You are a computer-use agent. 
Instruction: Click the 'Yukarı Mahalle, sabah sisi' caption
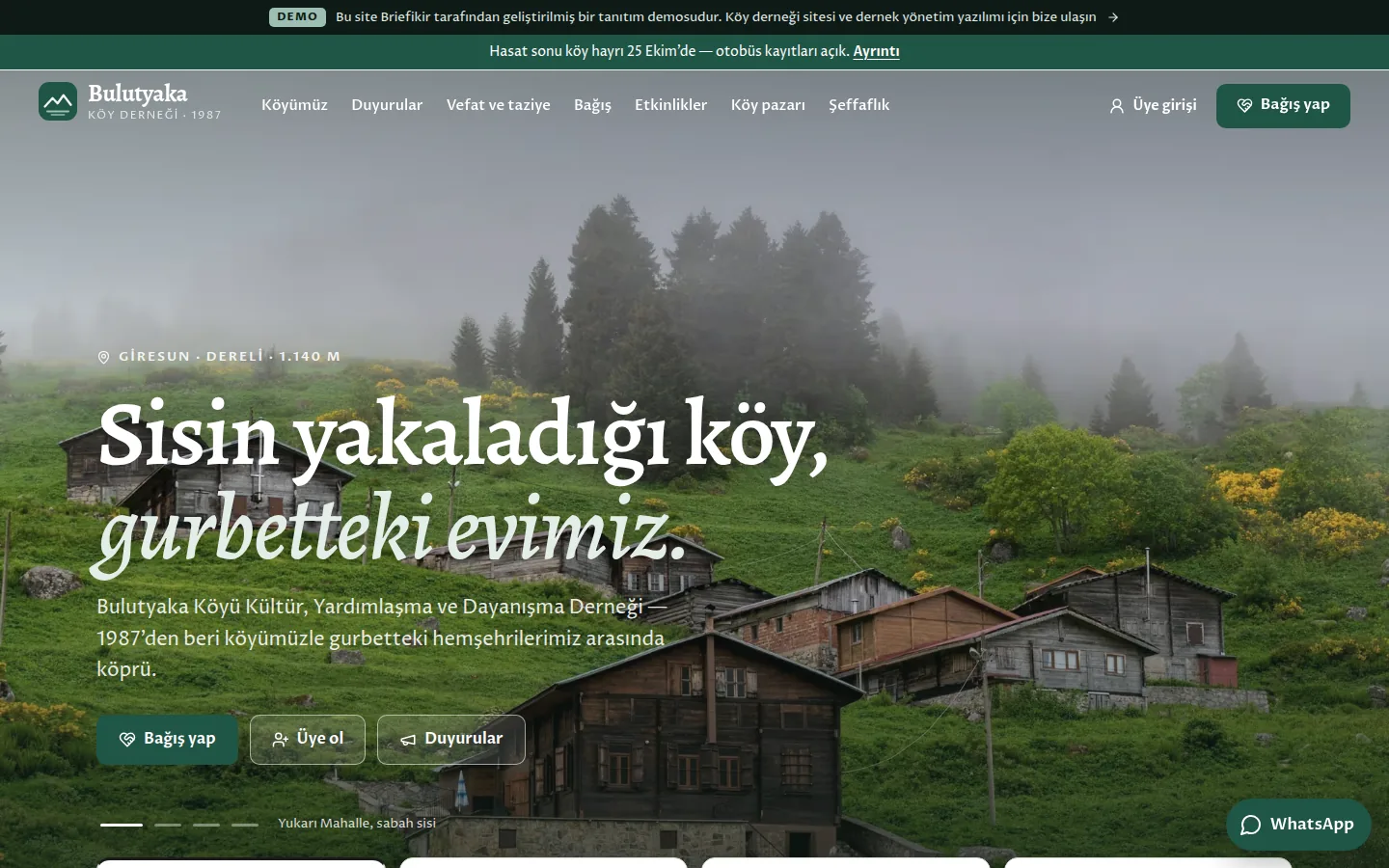pos(357,824)
